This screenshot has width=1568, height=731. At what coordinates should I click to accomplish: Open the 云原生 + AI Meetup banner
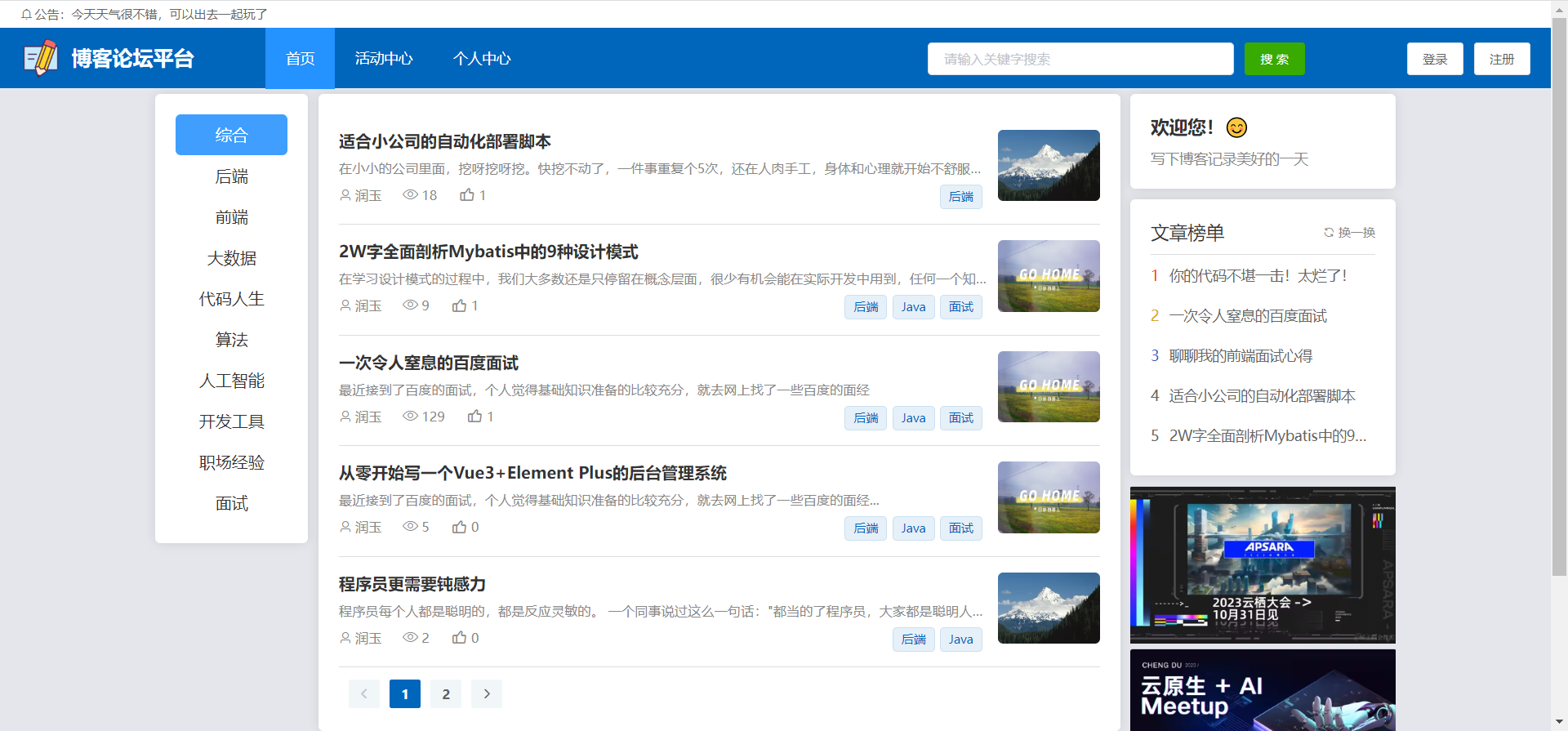1263,690
